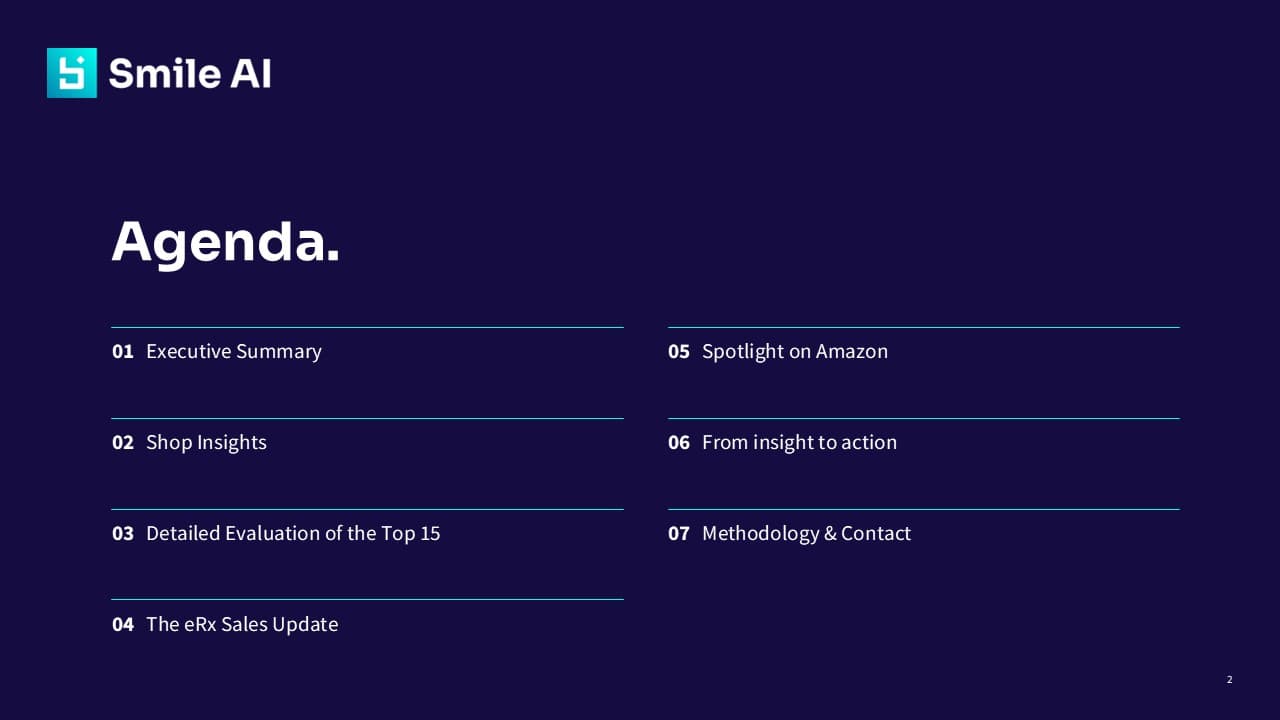1280x720 pixels.
Task: Click the slide page number 2
Action: [x=1229, y=680]
